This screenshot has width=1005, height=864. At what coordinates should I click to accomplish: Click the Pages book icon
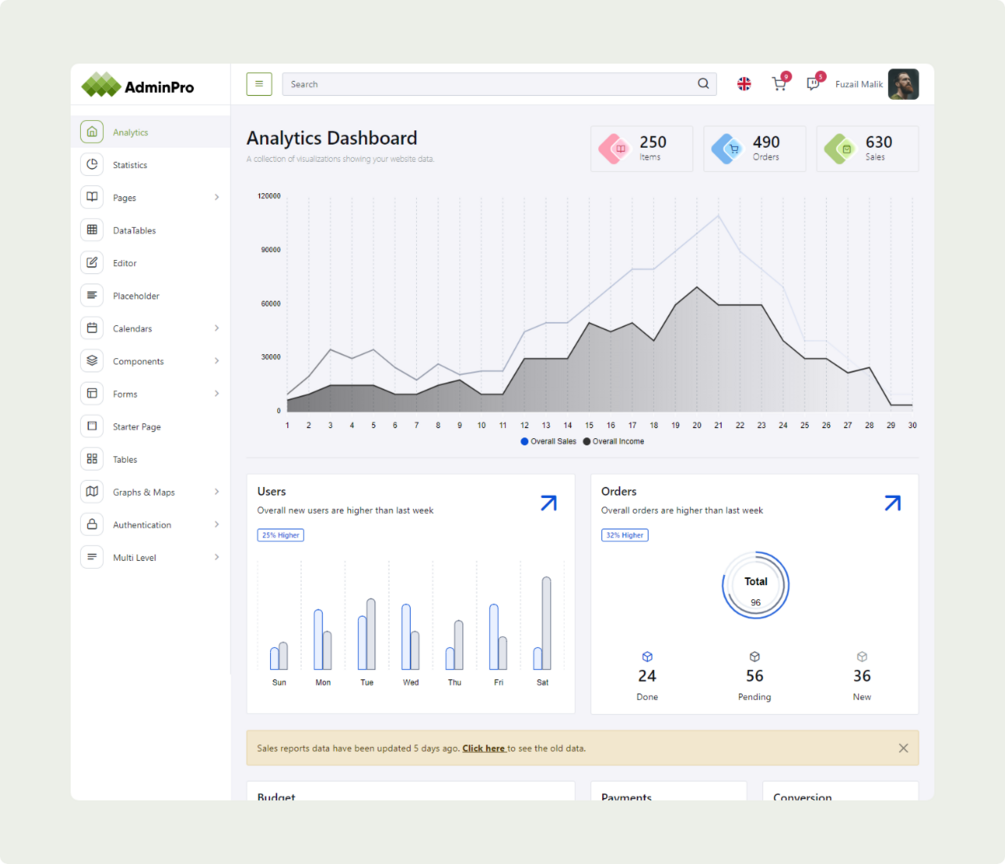pyautogui.click(x=92, y=197)
